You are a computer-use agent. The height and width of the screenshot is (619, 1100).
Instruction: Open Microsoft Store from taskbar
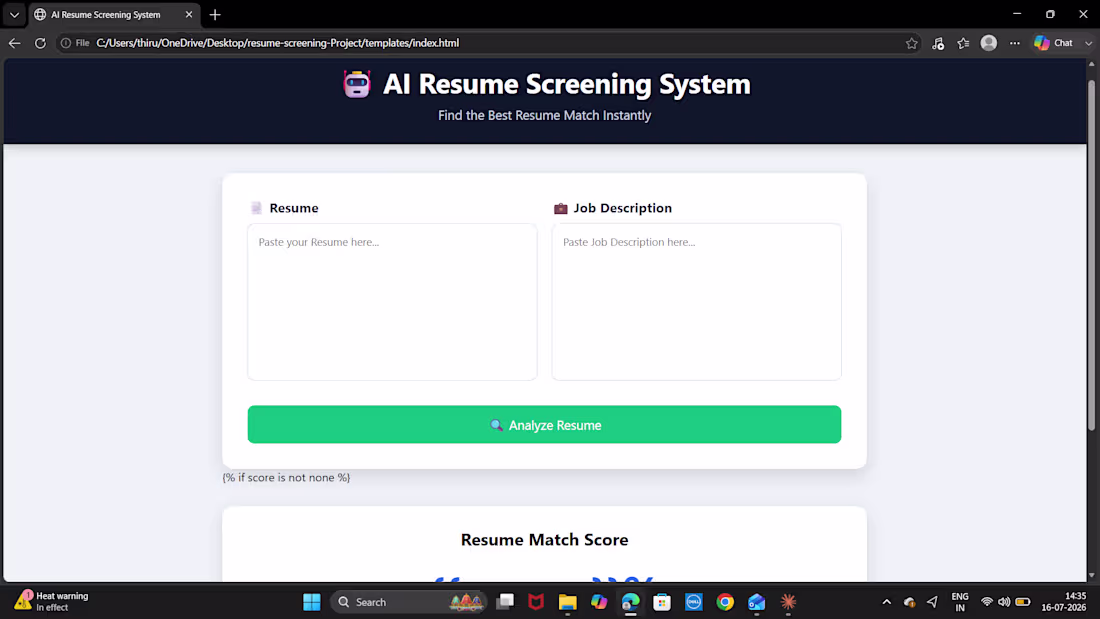tap(662, 602)
